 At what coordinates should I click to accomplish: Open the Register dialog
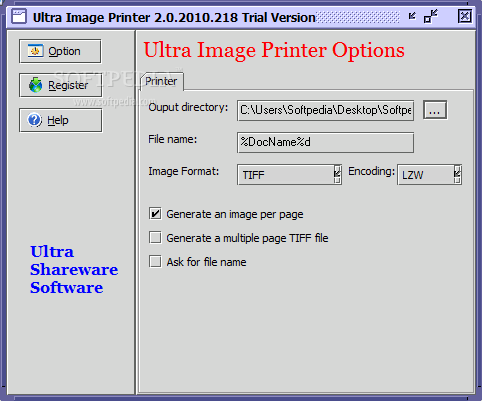(x=60, y=85)
